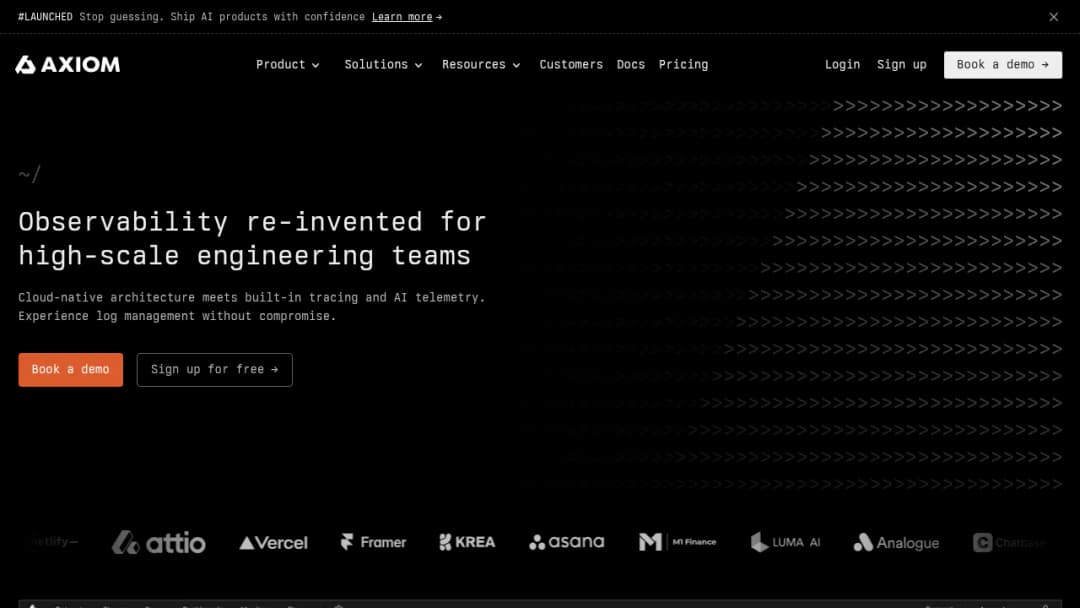Expand the Resources dropdown menu
The height and width of the screenshot is (608, 1080).
[x=481, y=65]
